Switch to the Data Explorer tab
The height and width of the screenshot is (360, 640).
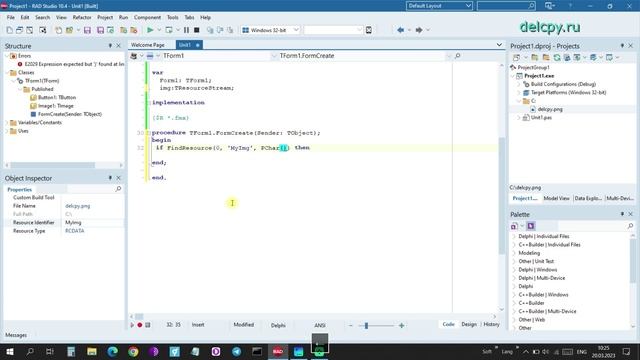click(588, 198)
